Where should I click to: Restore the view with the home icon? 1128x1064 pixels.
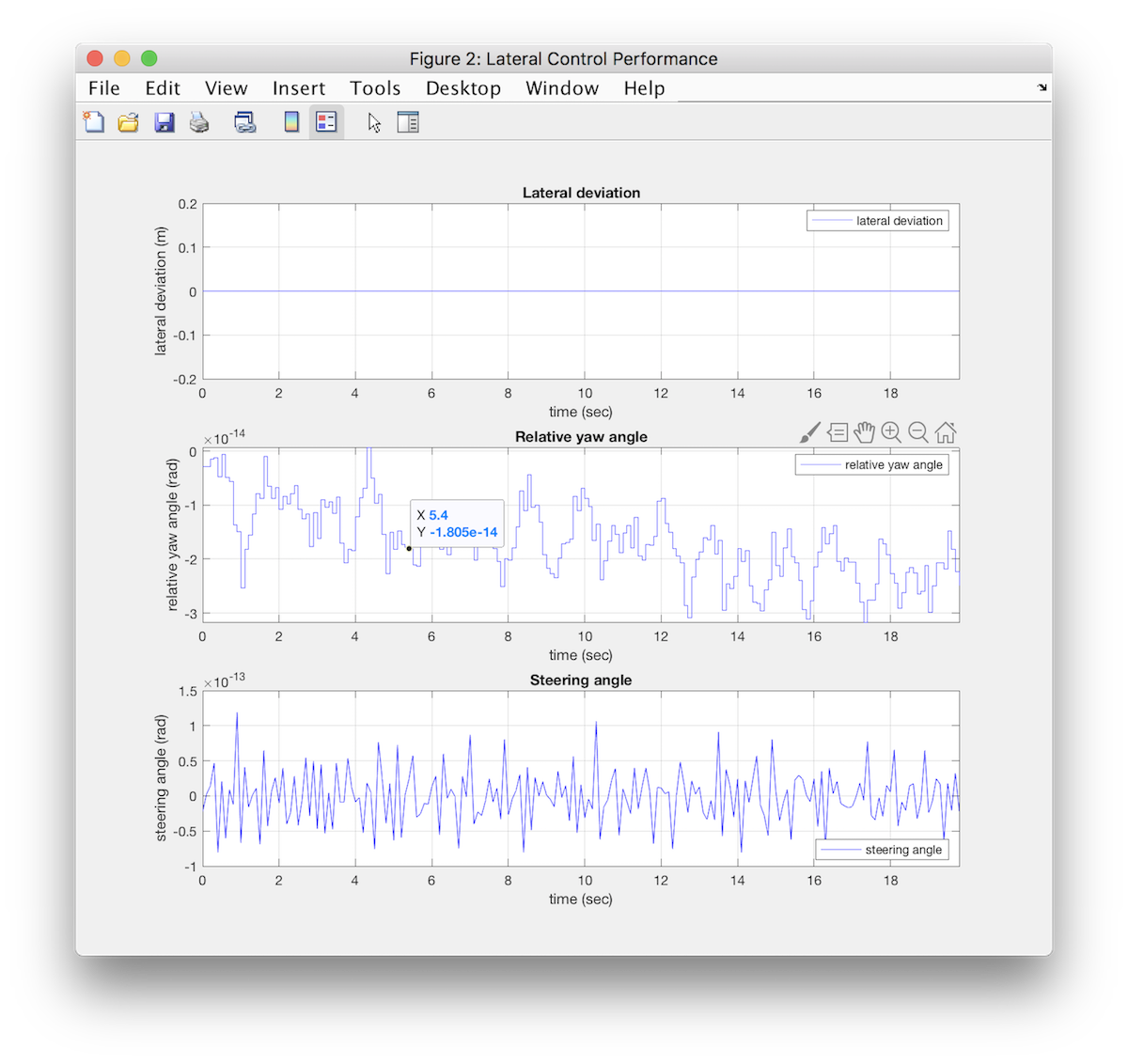click(x=946, y=432)
